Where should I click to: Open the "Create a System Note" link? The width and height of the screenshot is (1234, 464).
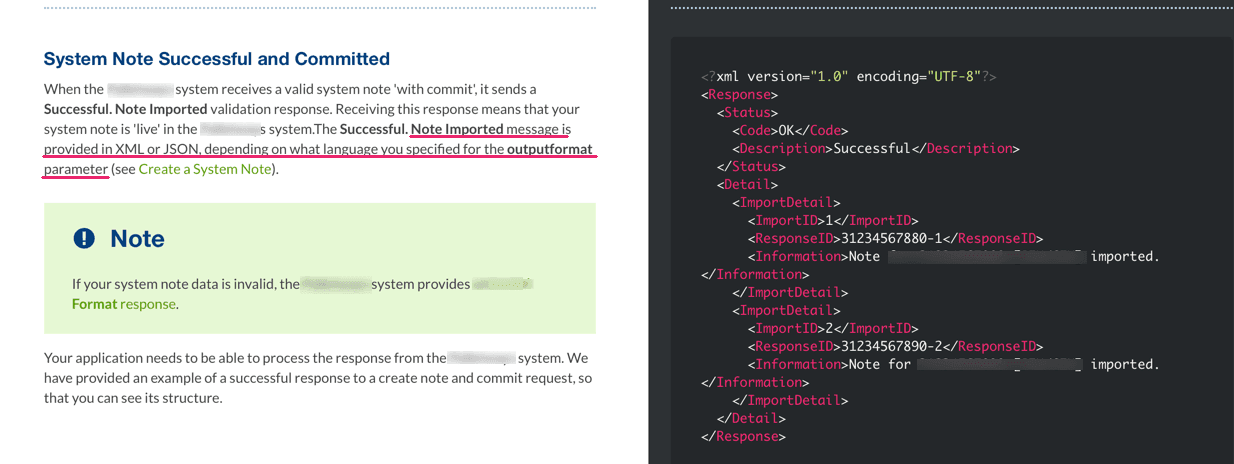pos(205,169)
